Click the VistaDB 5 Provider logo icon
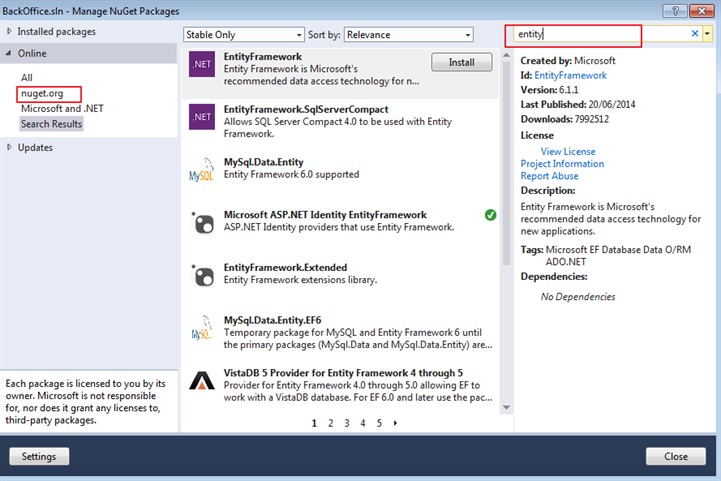The image size is (721, 481). pyautogui.click(x=202, y=381)
